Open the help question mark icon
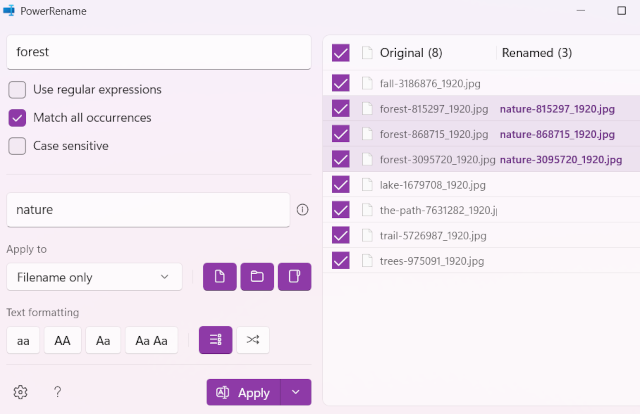640x414 pixels. 58,392
